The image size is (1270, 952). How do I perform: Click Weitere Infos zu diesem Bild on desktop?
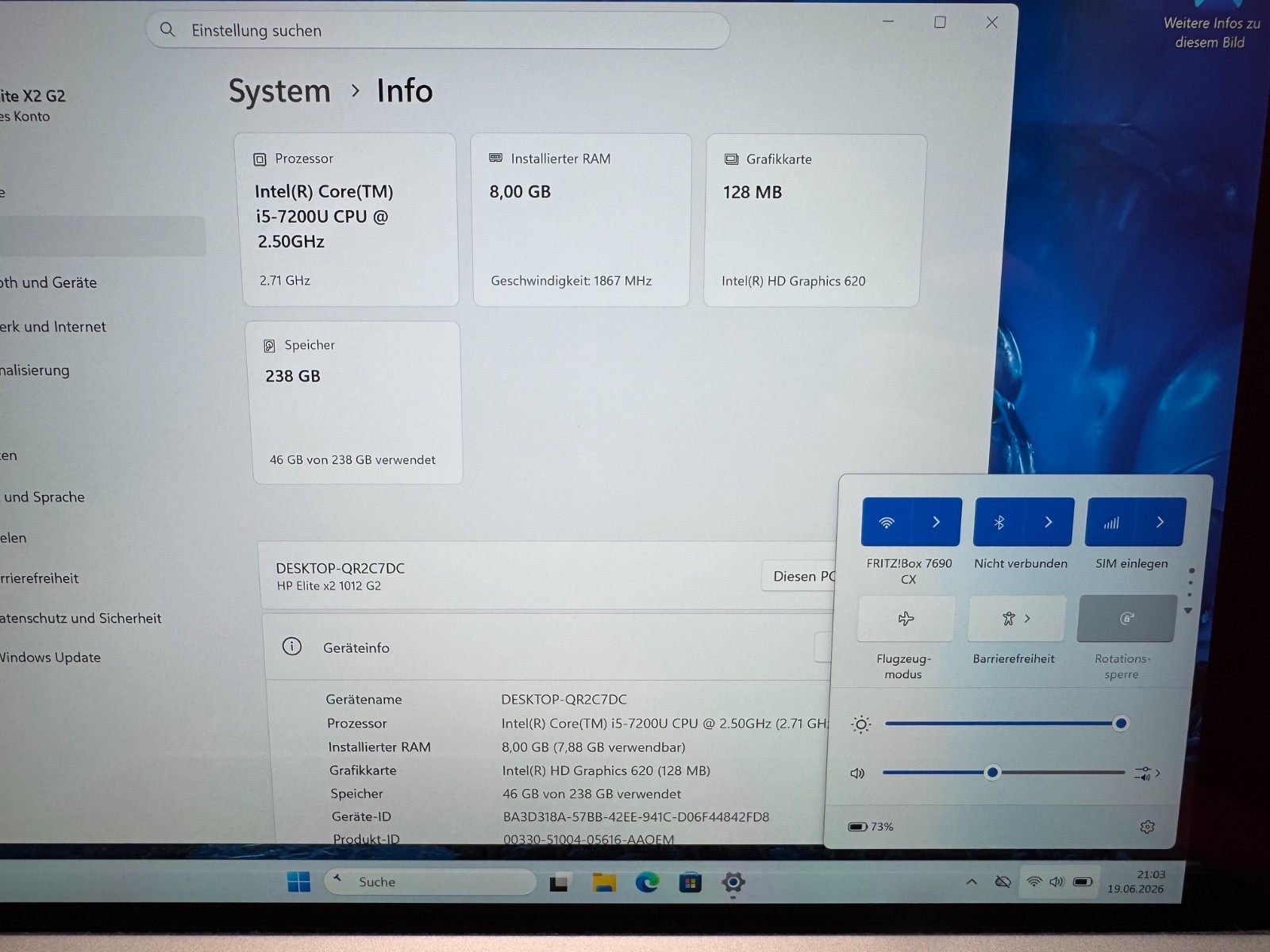[1211, 33]
